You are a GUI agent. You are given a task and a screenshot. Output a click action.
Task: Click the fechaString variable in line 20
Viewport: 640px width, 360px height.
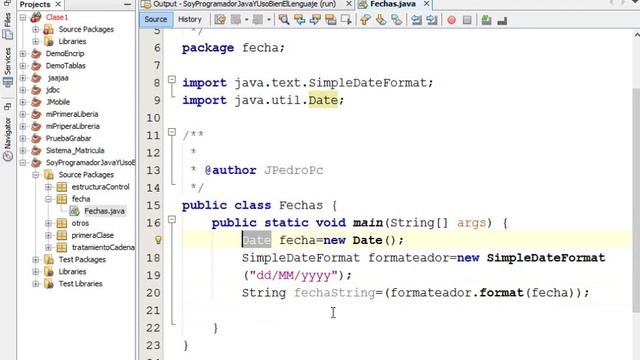(334, 293)
